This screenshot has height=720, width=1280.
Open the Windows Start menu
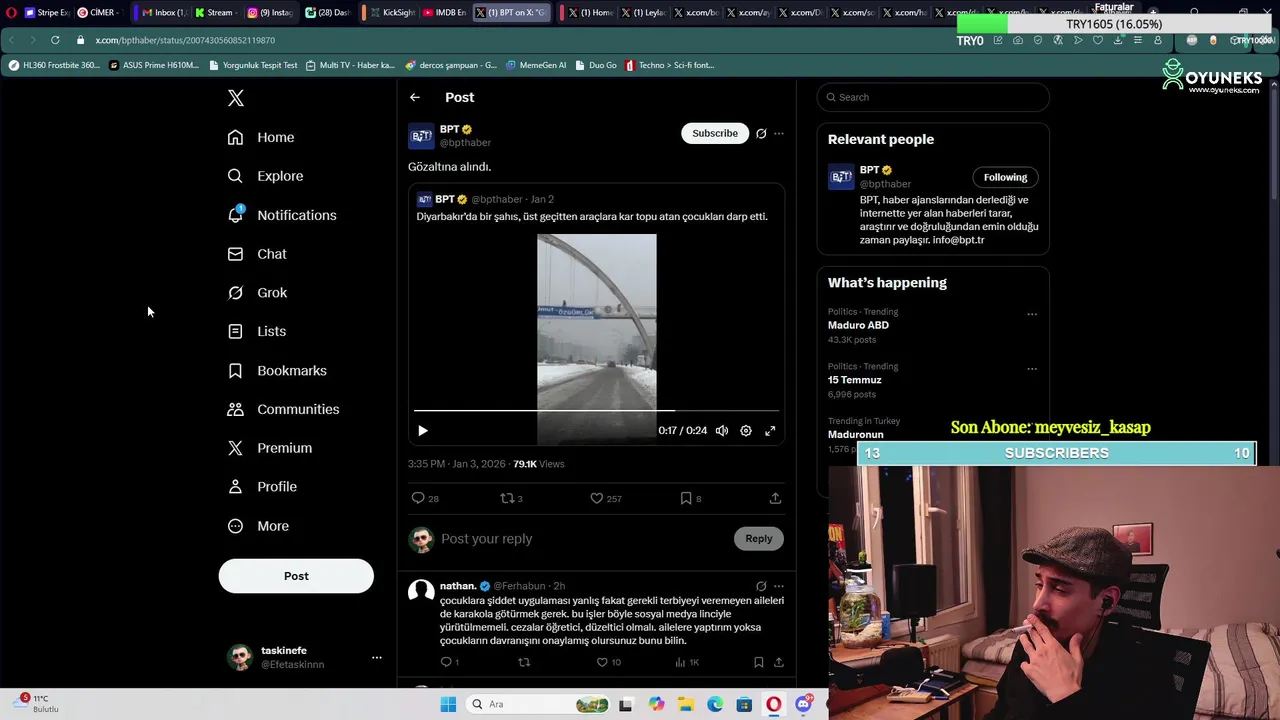[x=448, y=704]
